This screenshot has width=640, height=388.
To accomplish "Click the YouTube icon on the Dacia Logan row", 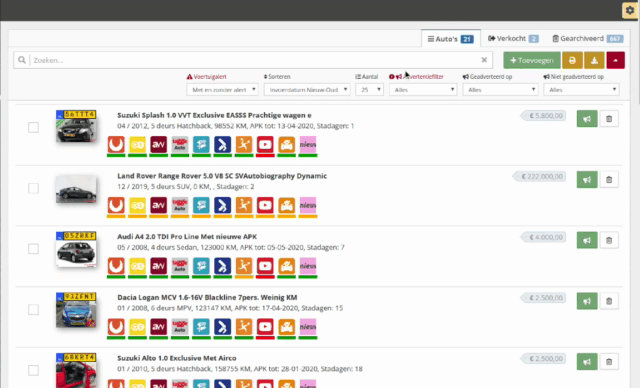I will point(265,327).
